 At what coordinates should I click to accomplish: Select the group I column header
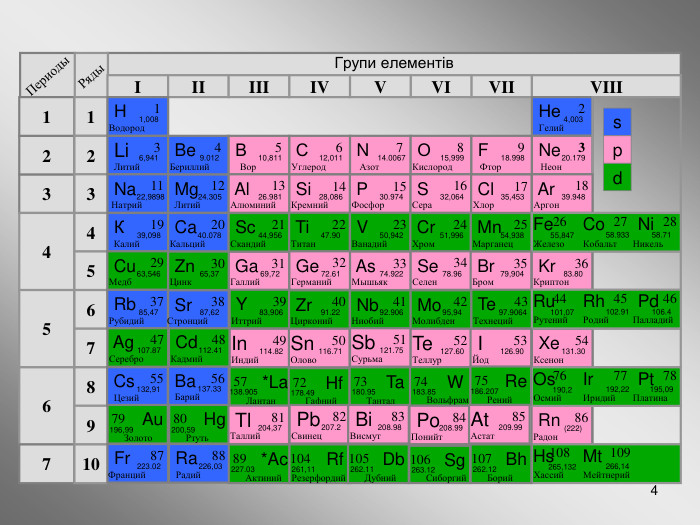[137, 85]
